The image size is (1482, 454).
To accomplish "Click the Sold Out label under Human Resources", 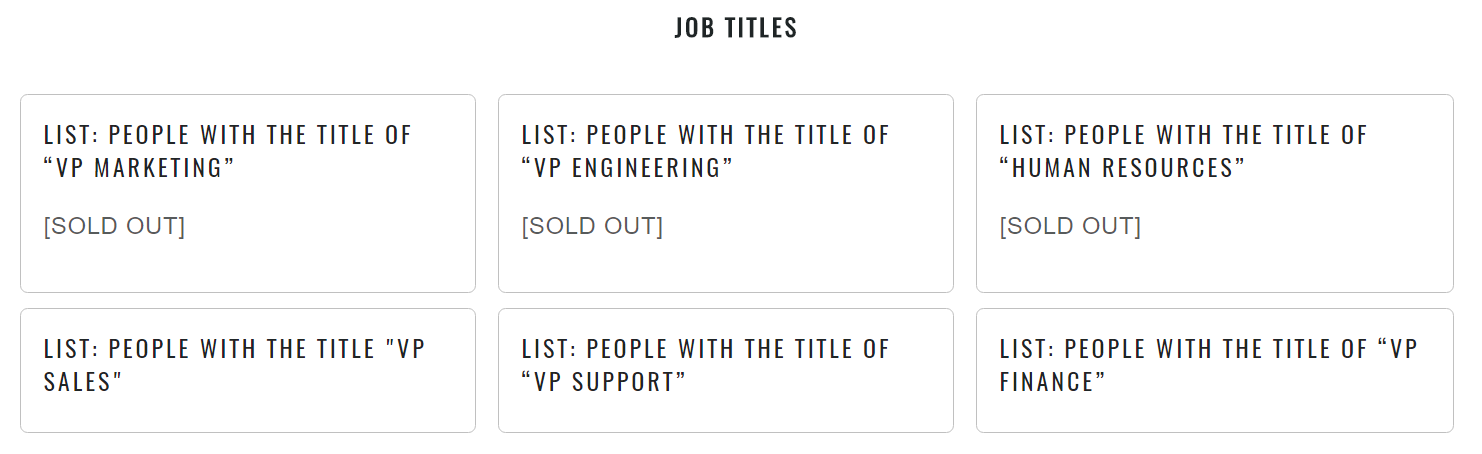I will [x=1070, y=226].
